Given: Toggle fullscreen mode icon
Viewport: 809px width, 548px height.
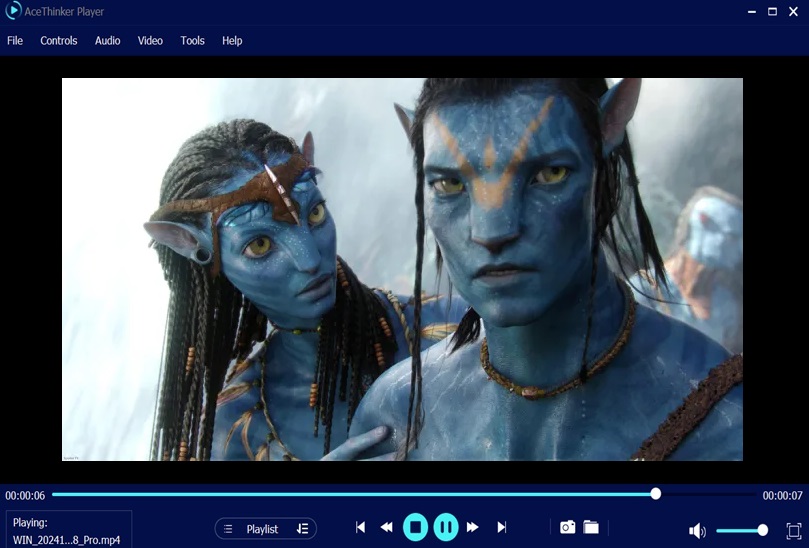Looking at the screenshot, I should coord(794,530).
